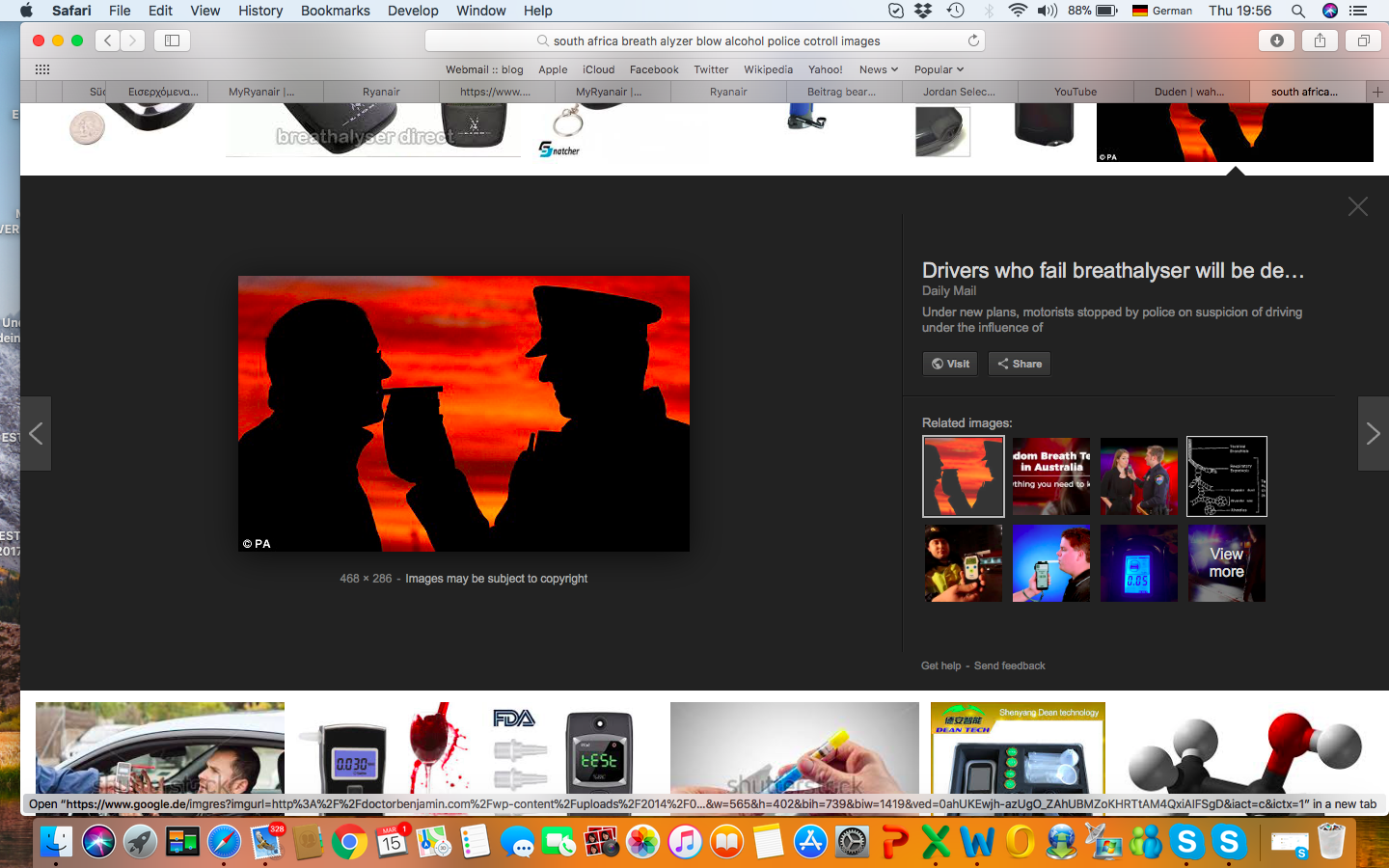Go to next image with right arrow
This screenshot has width=1389, height=868.
[1373, 434]
